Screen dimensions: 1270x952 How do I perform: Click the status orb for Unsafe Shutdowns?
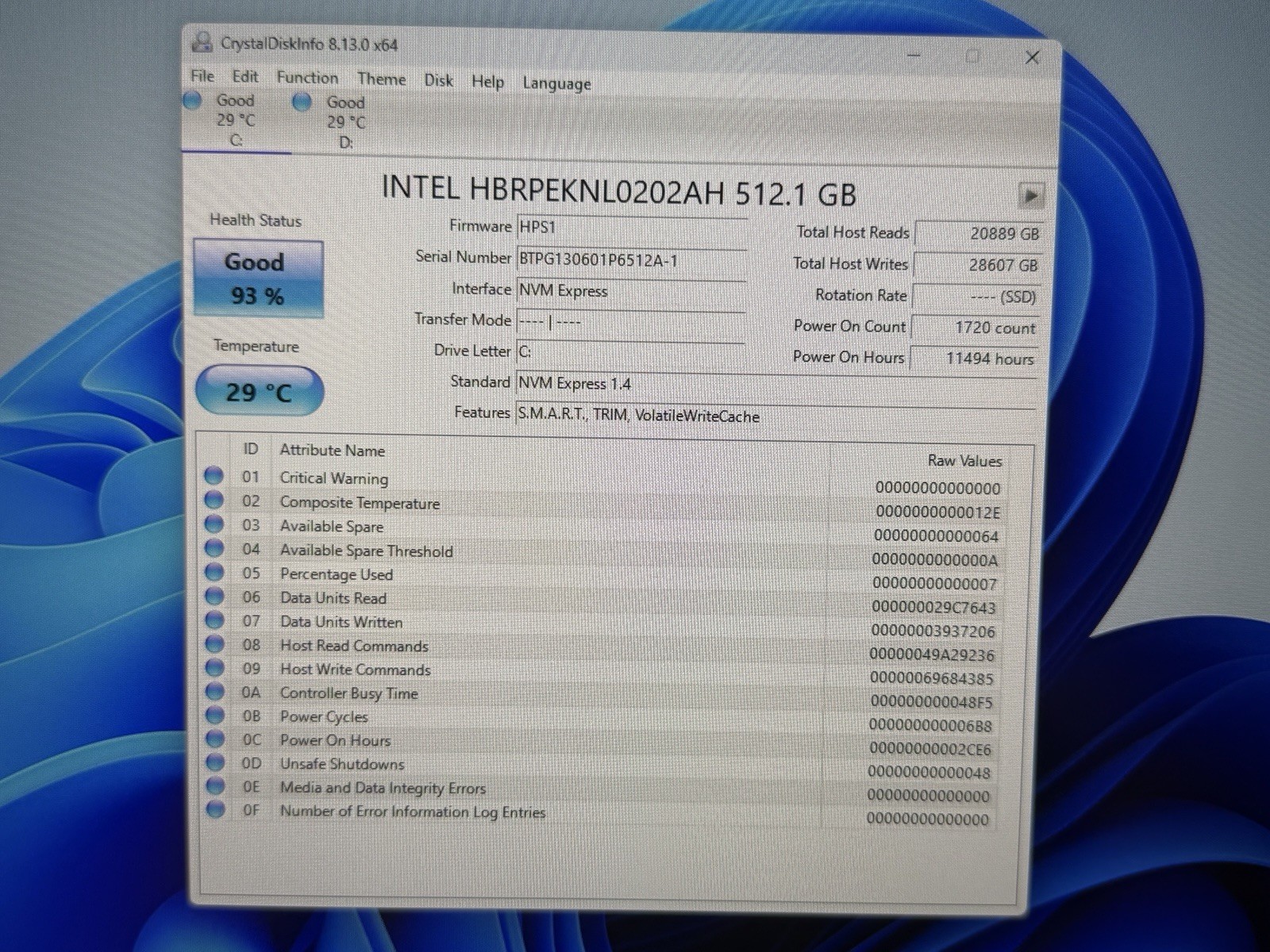[215, 762]
